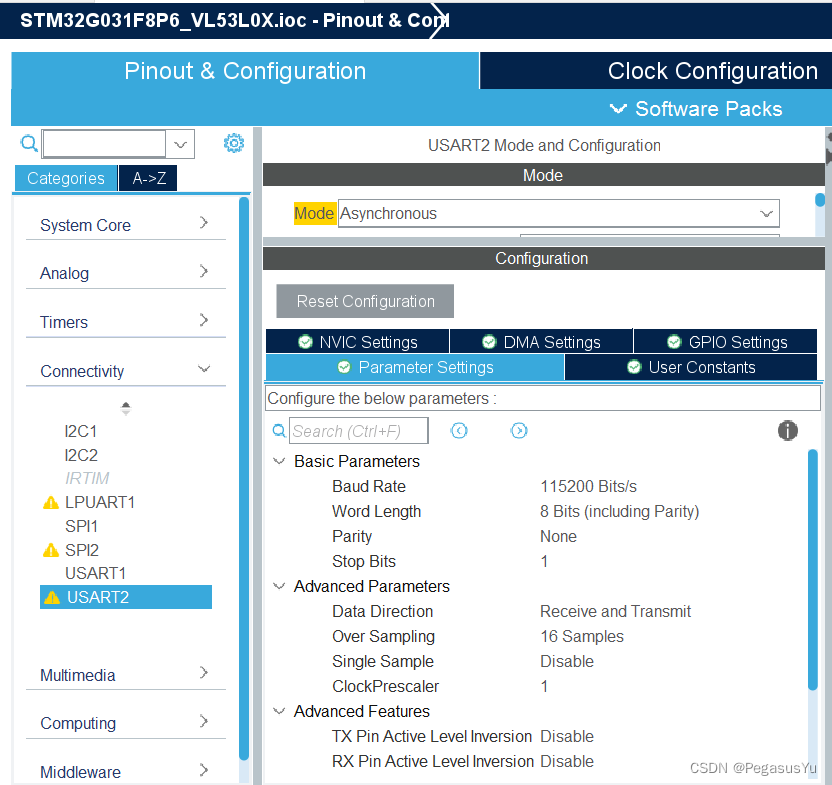Select the Pinout & Configuration tab

pyautogui.click(x=245, y=71)
